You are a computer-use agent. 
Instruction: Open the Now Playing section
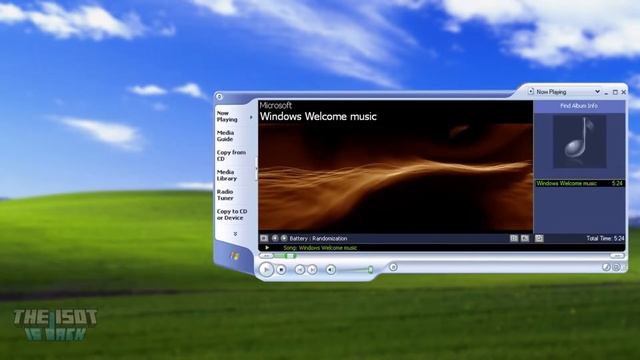click(x=227, y=116)
